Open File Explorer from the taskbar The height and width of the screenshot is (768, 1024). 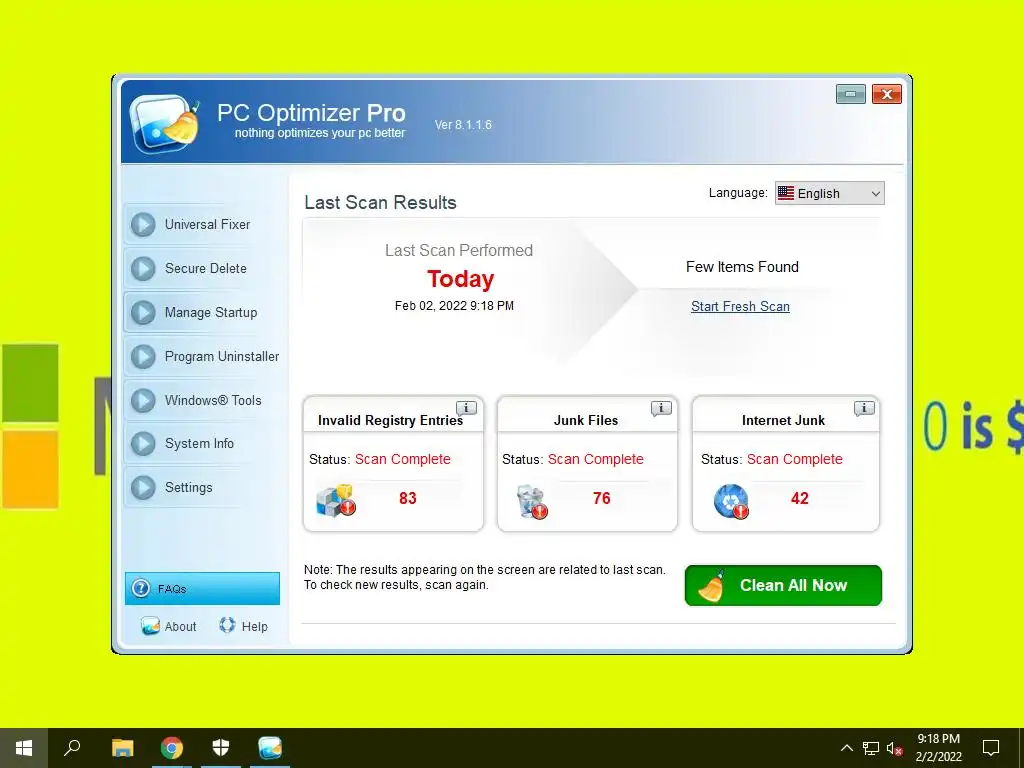pos(122,748)
